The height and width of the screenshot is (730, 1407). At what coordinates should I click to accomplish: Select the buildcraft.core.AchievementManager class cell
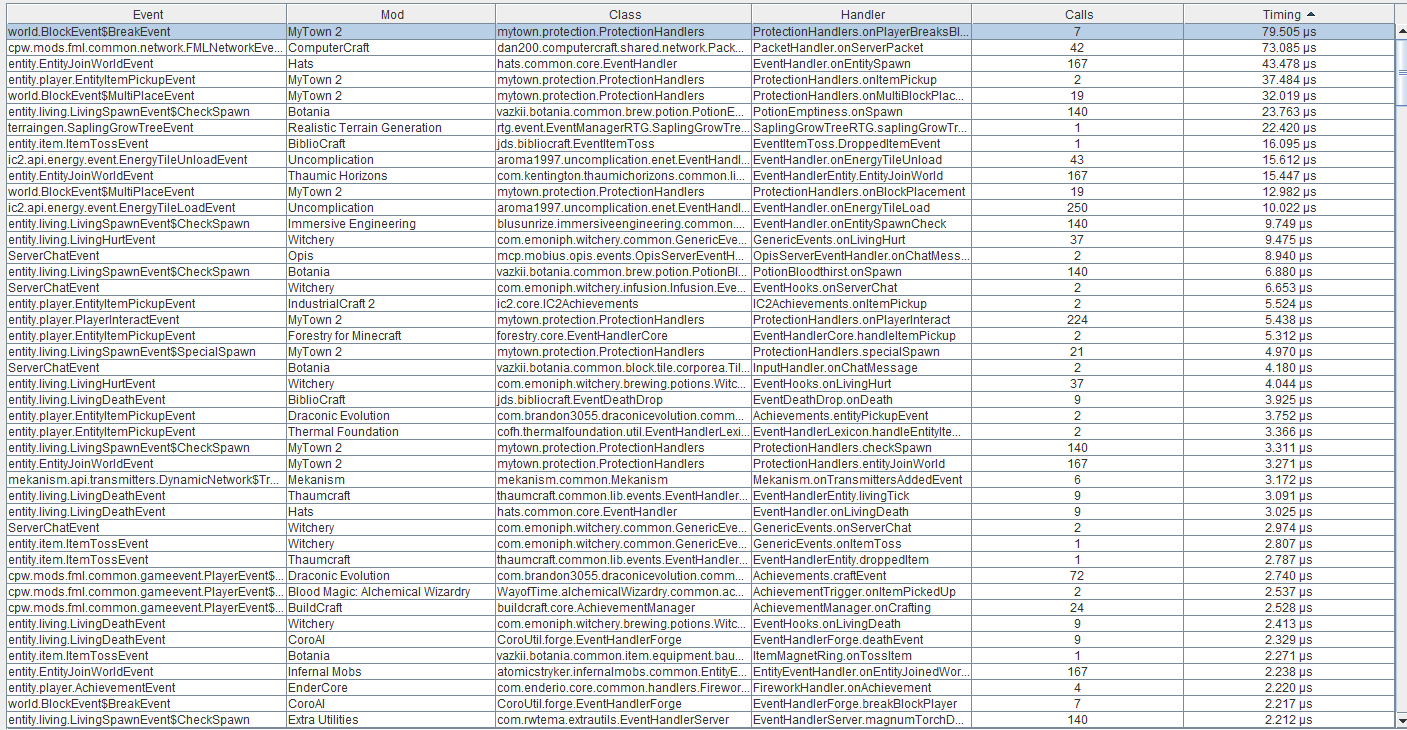tap(623, 608)
